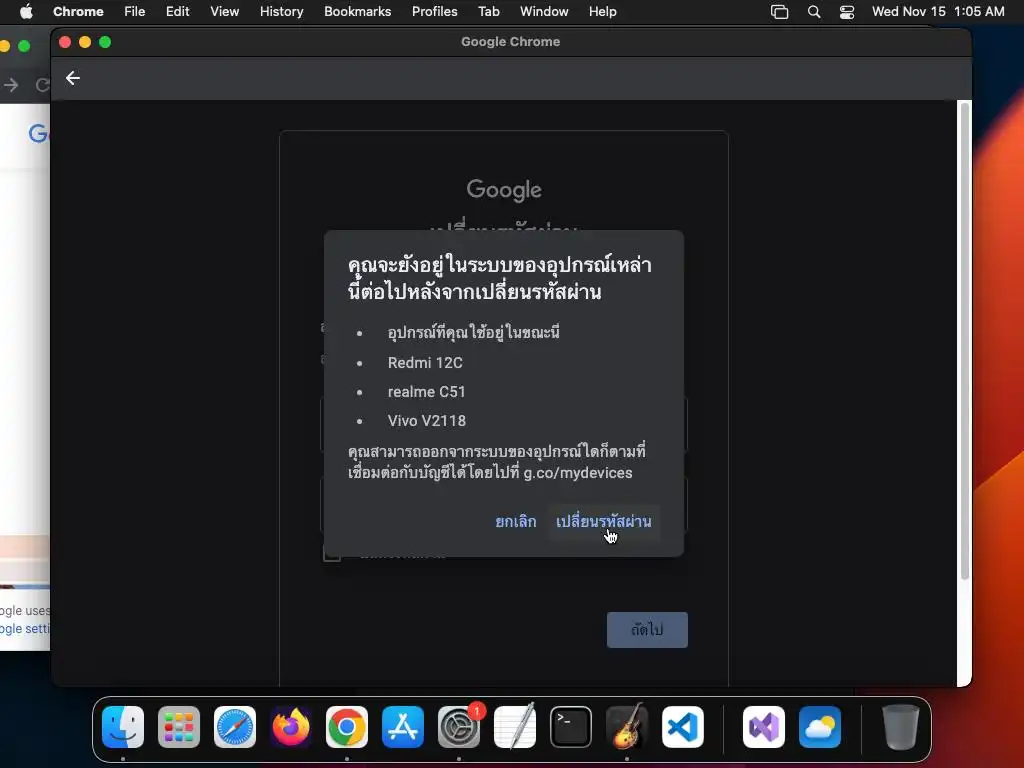Open the History menu
This screenshot has width=1024, height=768.
point(281,12)
